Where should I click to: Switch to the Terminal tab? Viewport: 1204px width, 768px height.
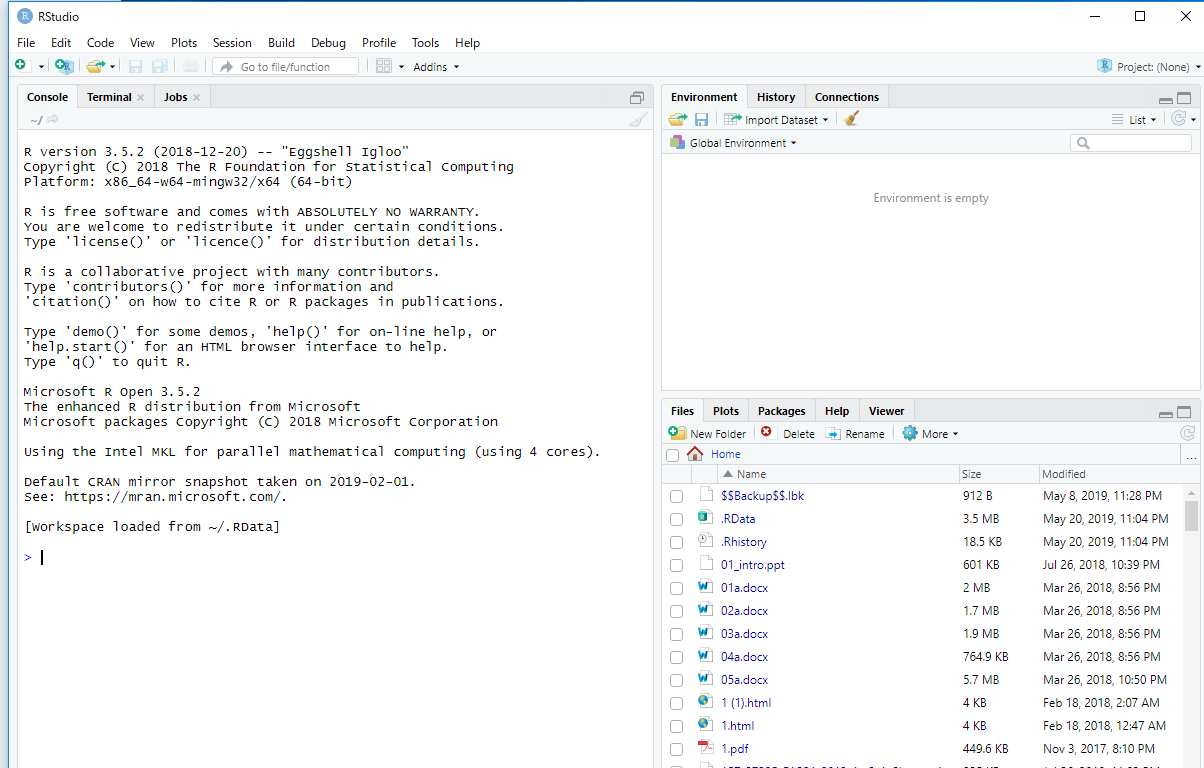point(109,97)
